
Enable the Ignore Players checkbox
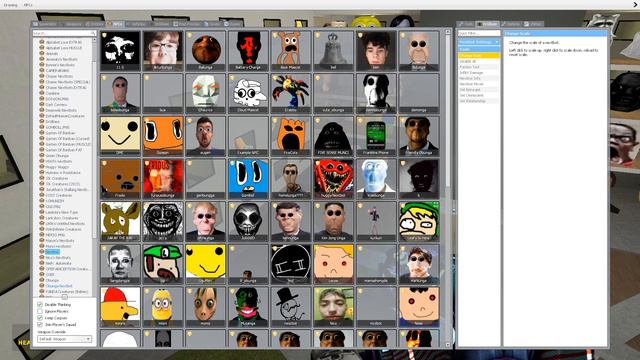40,311
